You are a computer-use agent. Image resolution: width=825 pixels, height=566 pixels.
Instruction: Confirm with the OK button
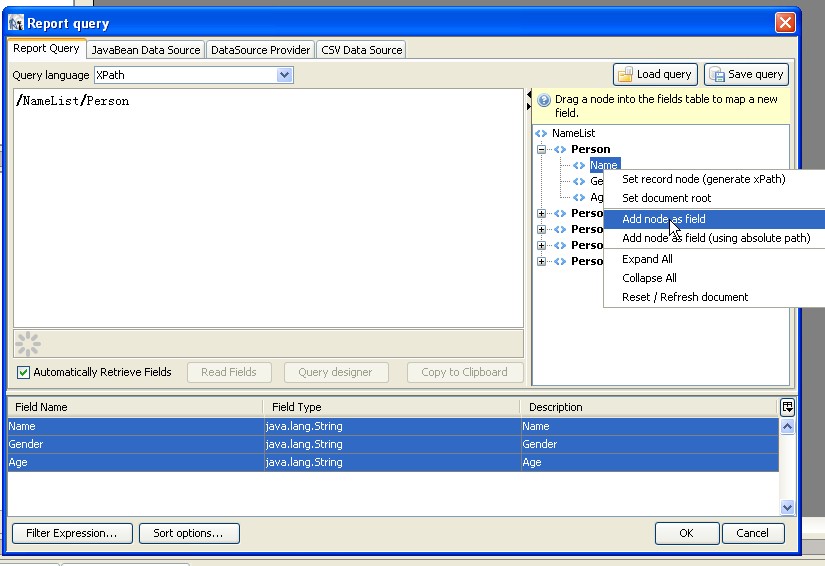pyautogui.click(x=687, y=533)
